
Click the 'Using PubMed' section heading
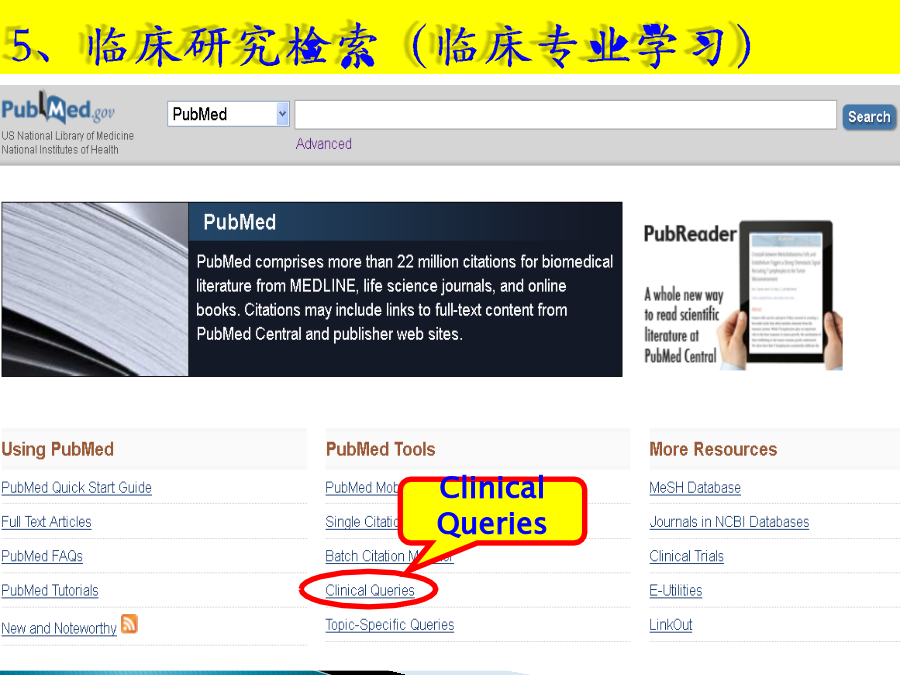(x=57, y=449)
